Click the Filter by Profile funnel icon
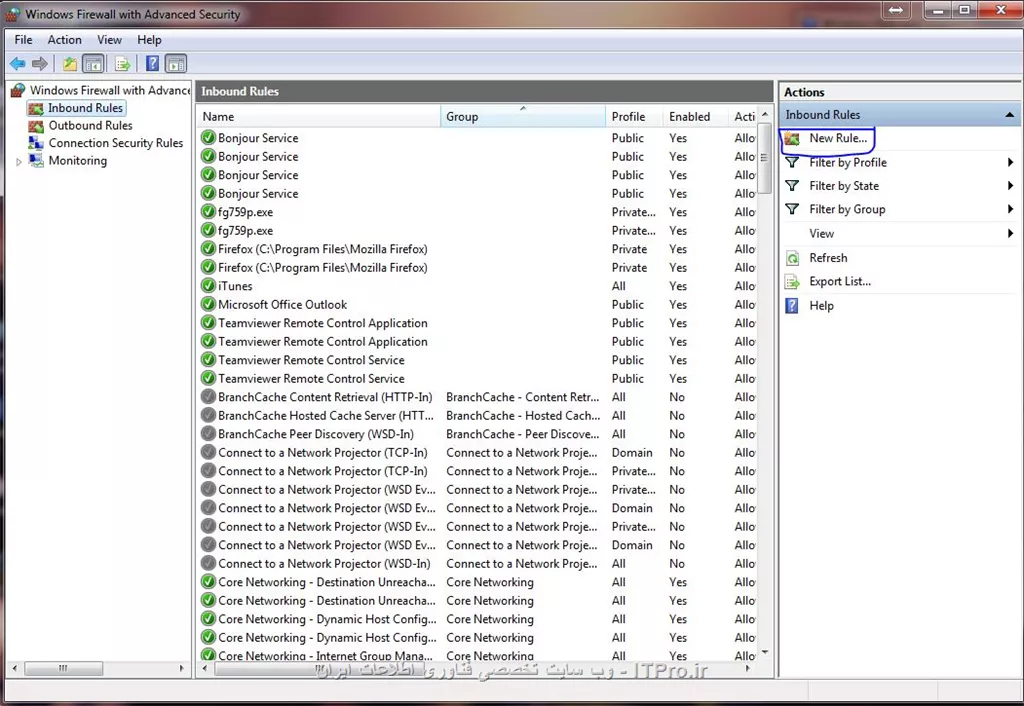The image size is (1024, 706). tap(792, 162)
